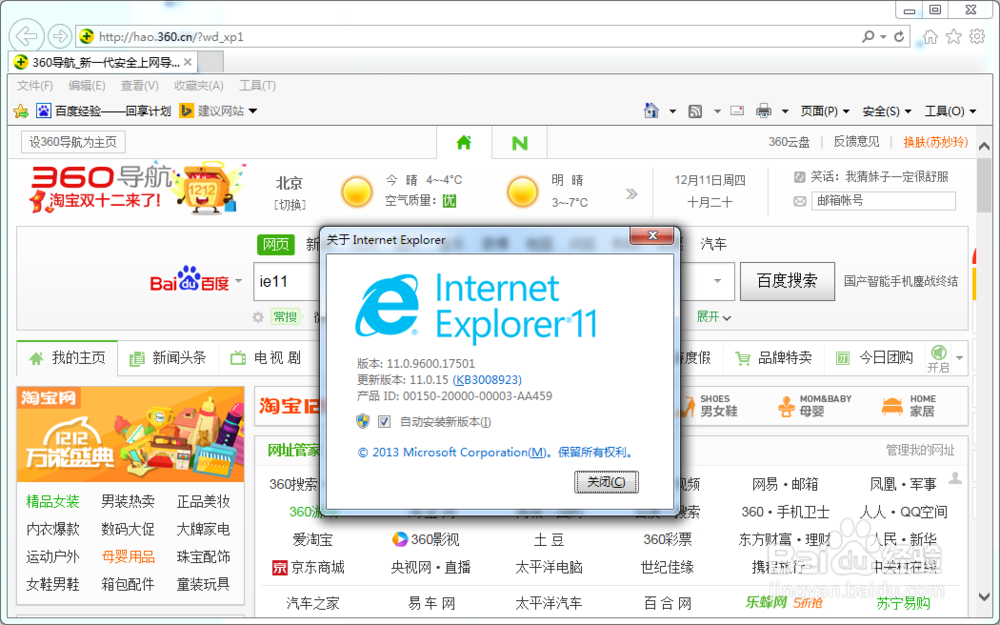Click the double-arrow next weather icon

coord(631,194)
